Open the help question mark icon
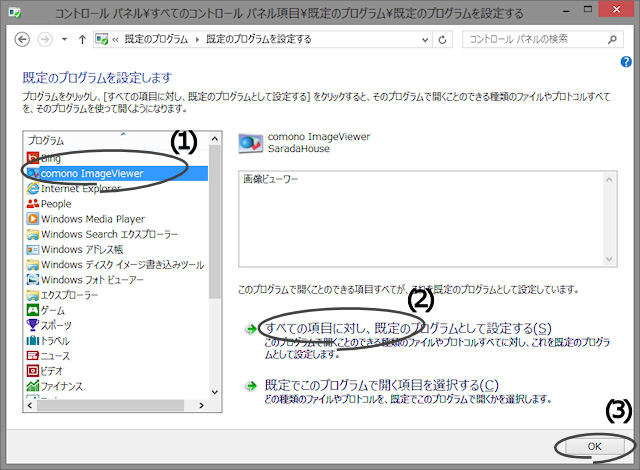 coord(626,62)
